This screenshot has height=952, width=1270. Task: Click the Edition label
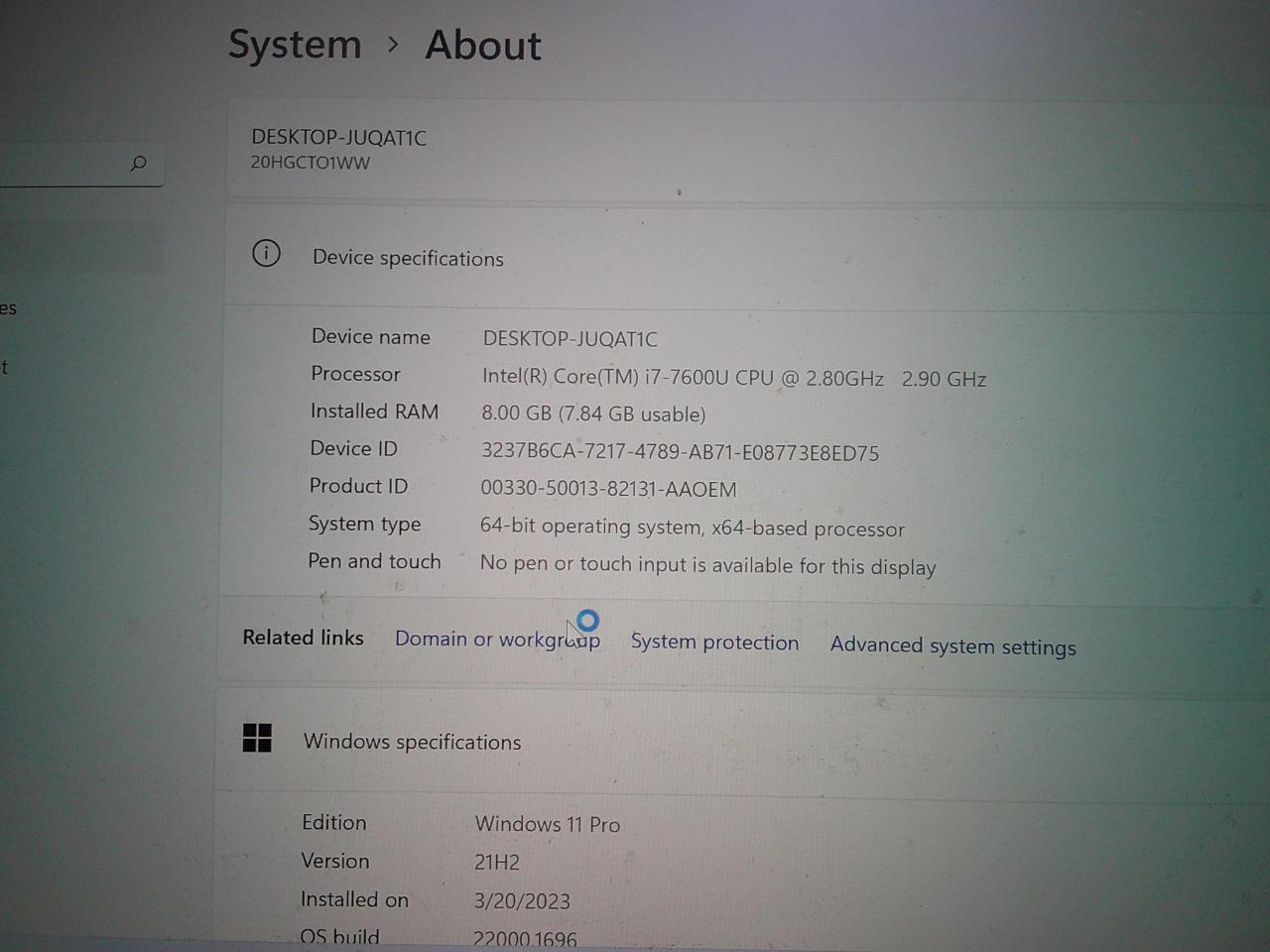333,822
